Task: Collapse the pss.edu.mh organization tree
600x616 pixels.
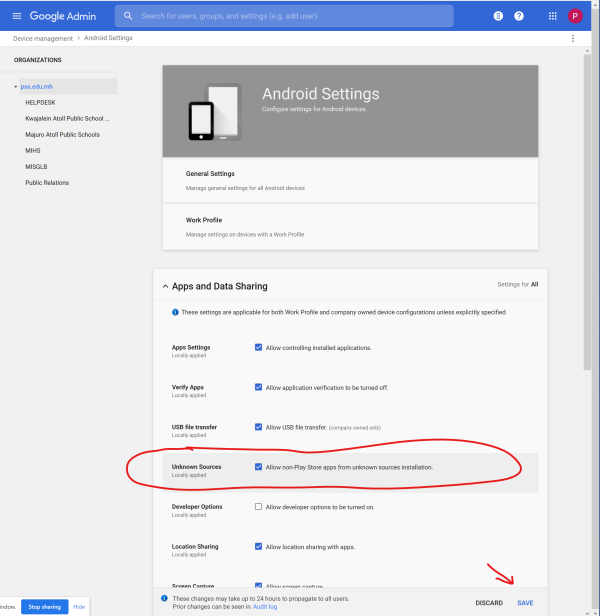Action: coord(16,87)
